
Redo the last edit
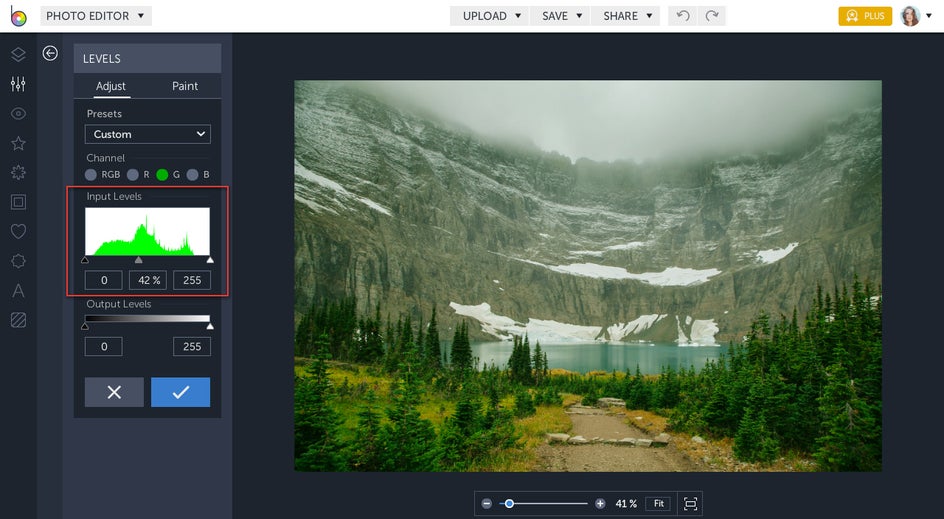point(712,16)
